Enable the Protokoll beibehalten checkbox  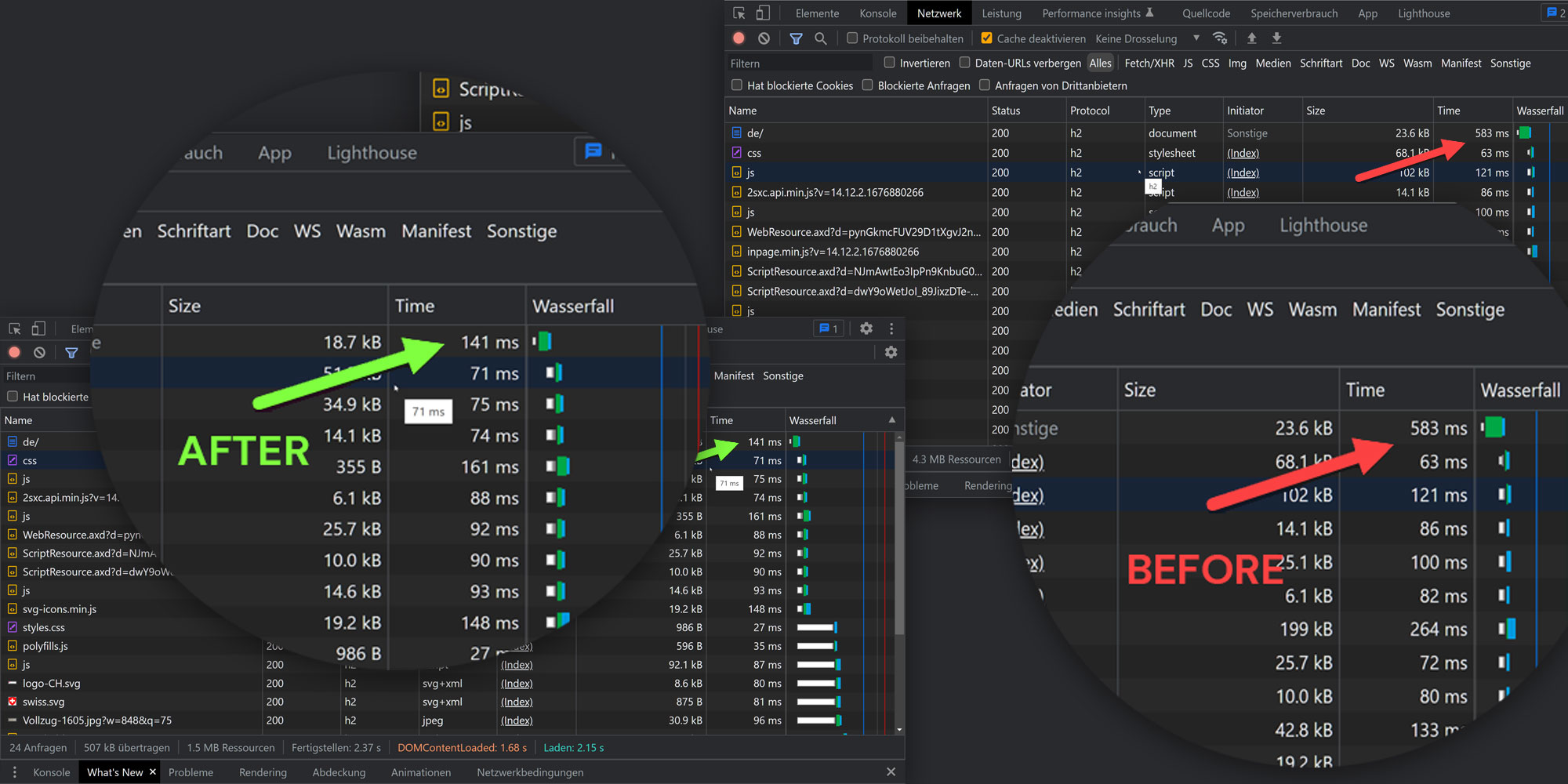pos(852,38)
